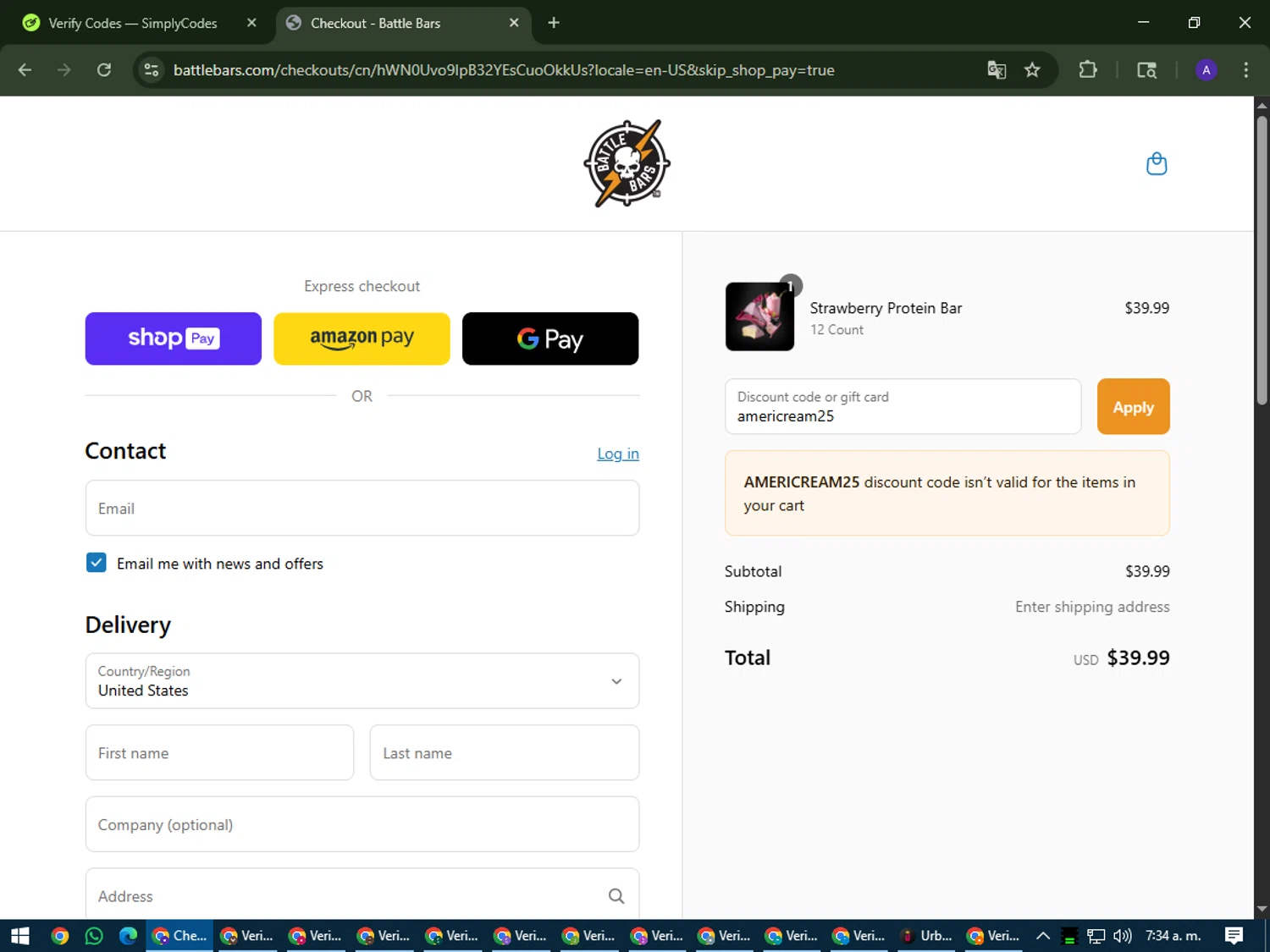
Task: Click the "Enter shipping address" text
Action: (x=1092, y=607)
